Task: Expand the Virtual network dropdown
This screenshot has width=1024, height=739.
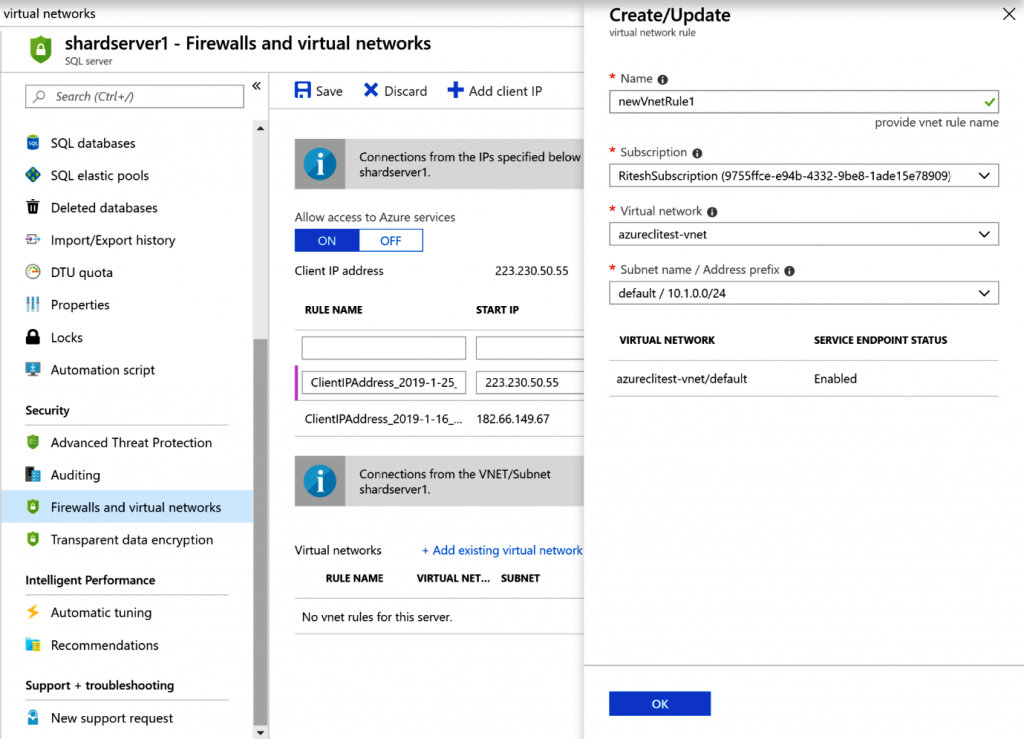Action: (x=803, y=234)
